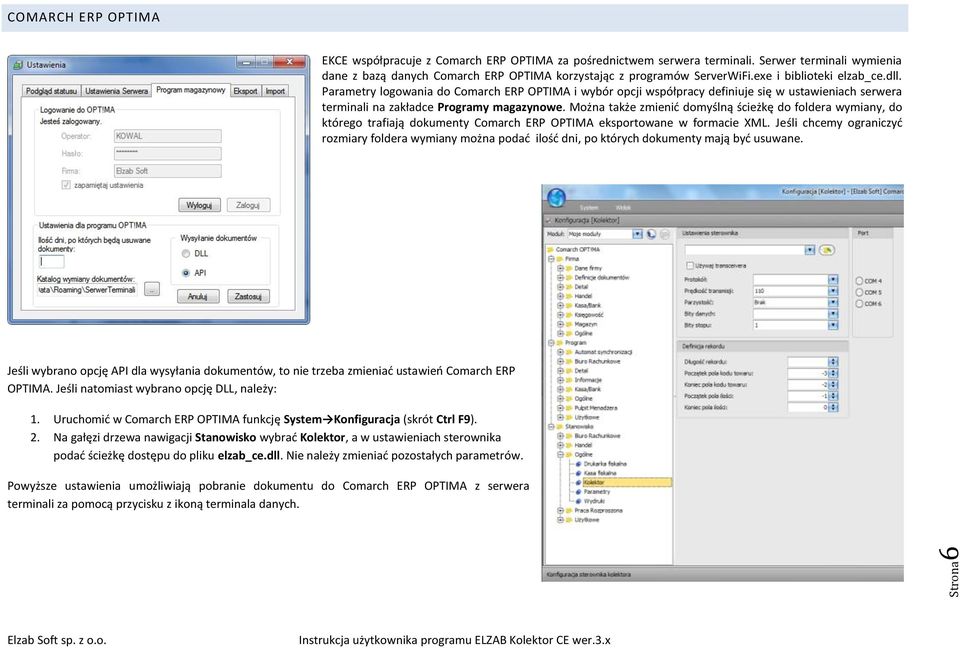The image size is (960, 648).
Task: Adjust the Początek pola kodu towaru stepper
Action: pyautogui.click(x=832, y=373)
